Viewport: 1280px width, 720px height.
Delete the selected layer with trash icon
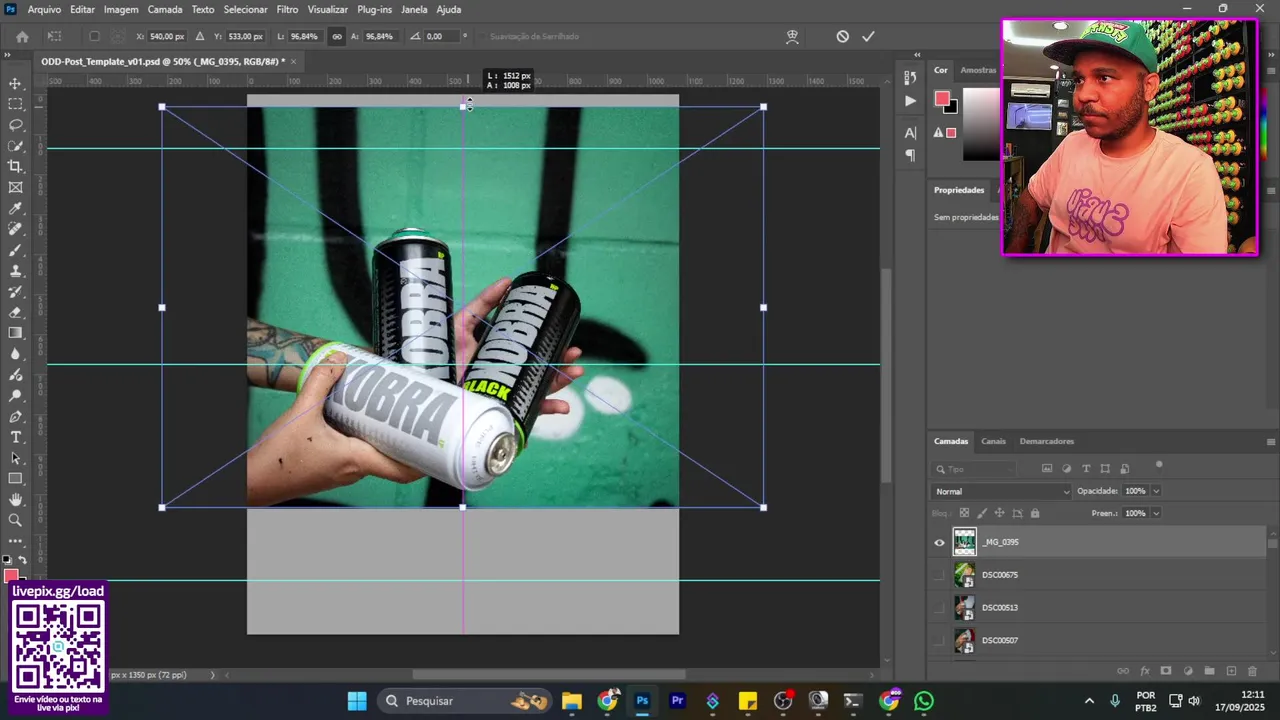point(1252,671)
